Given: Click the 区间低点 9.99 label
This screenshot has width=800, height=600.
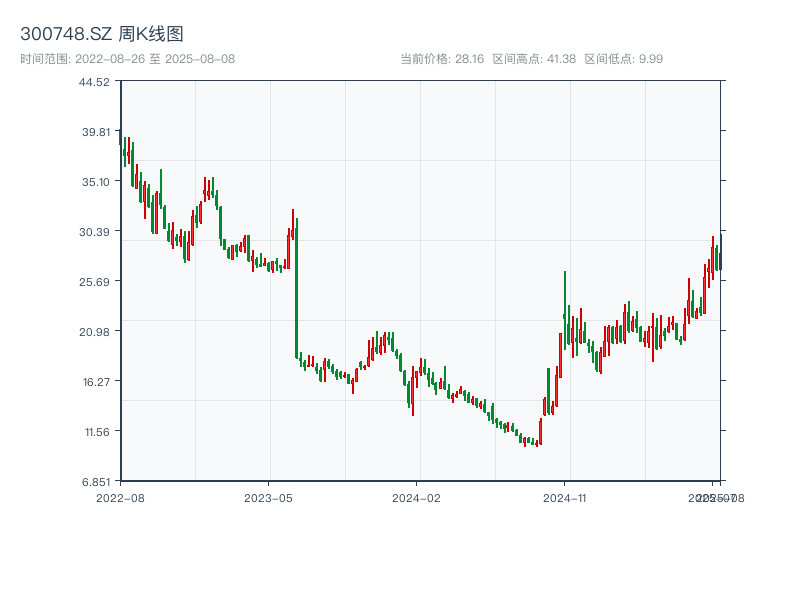Looking at the screenshot, I should point(623,59).
